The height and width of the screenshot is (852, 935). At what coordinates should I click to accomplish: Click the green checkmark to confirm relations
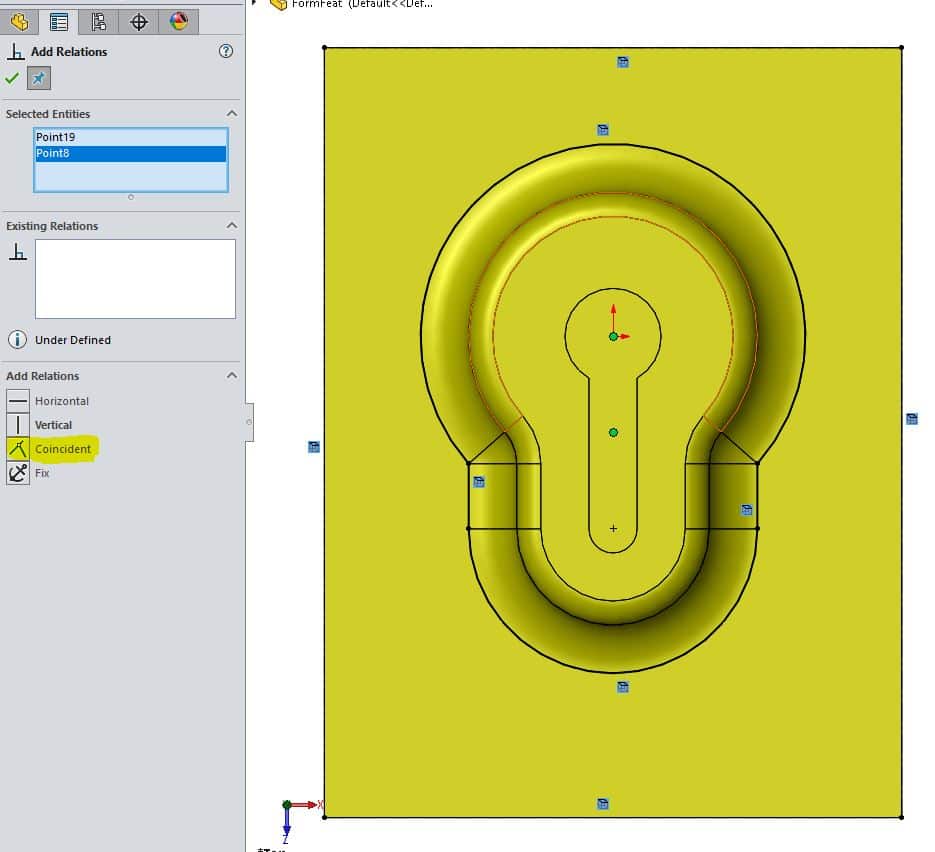click(13, 78)
